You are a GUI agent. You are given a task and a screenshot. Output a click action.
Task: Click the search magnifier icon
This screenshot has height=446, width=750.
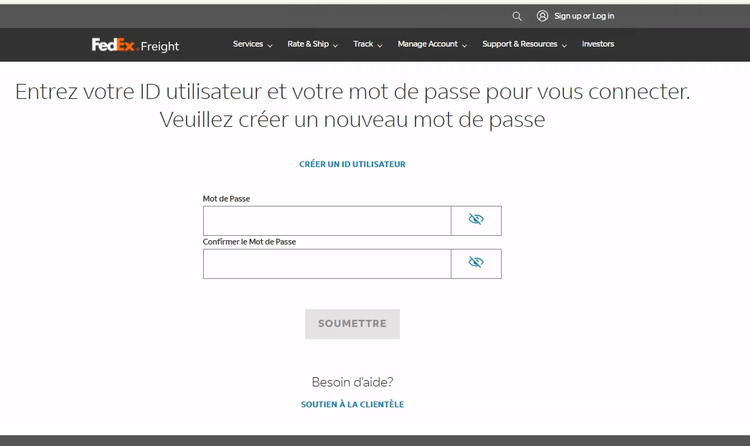[517, 16]
